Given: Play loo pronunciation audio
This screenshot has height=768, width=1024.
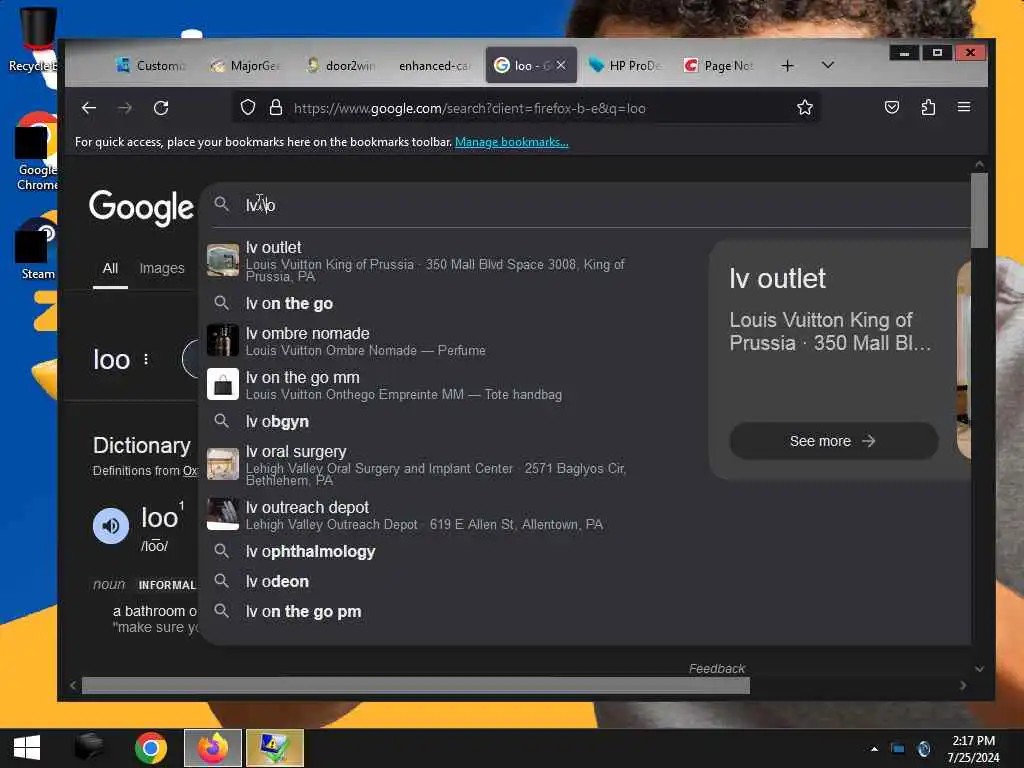Looking at the screenshot, I should [111, 526].
